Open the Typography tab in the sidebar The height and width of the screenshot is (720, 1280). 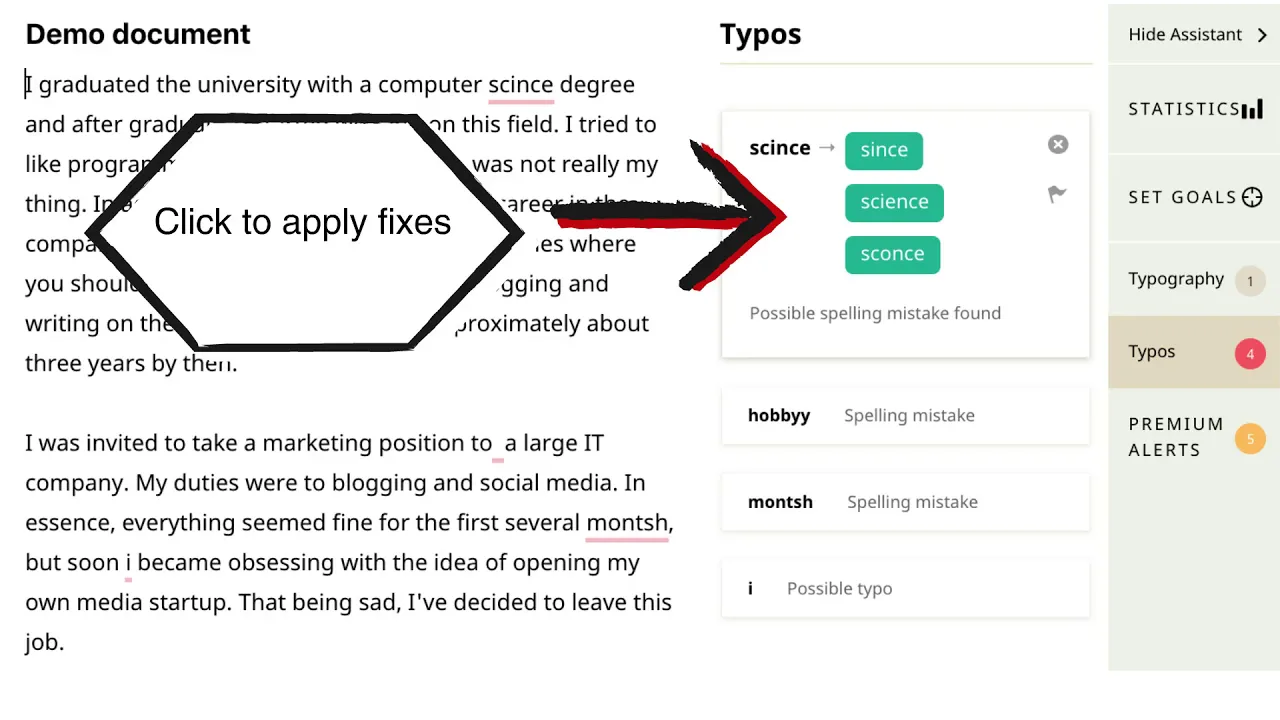(x=1176, y=279)
